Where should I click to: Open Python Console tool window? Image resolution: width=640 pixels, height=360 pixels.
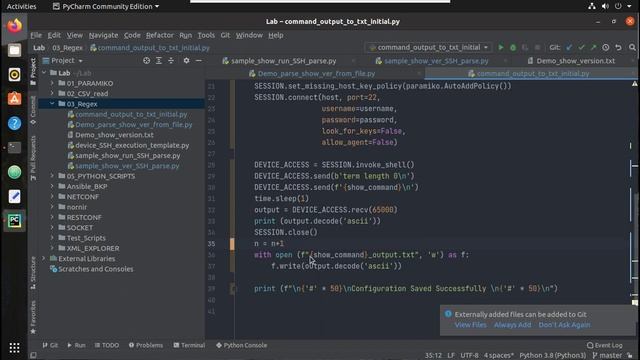point(241,345)
